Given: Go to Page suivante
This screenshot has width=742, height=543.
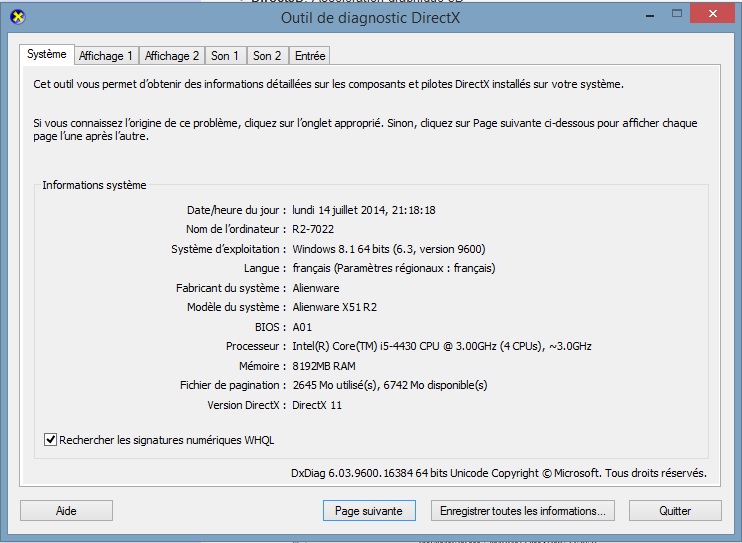Looking at the screenshot, I should pos(369,511).
